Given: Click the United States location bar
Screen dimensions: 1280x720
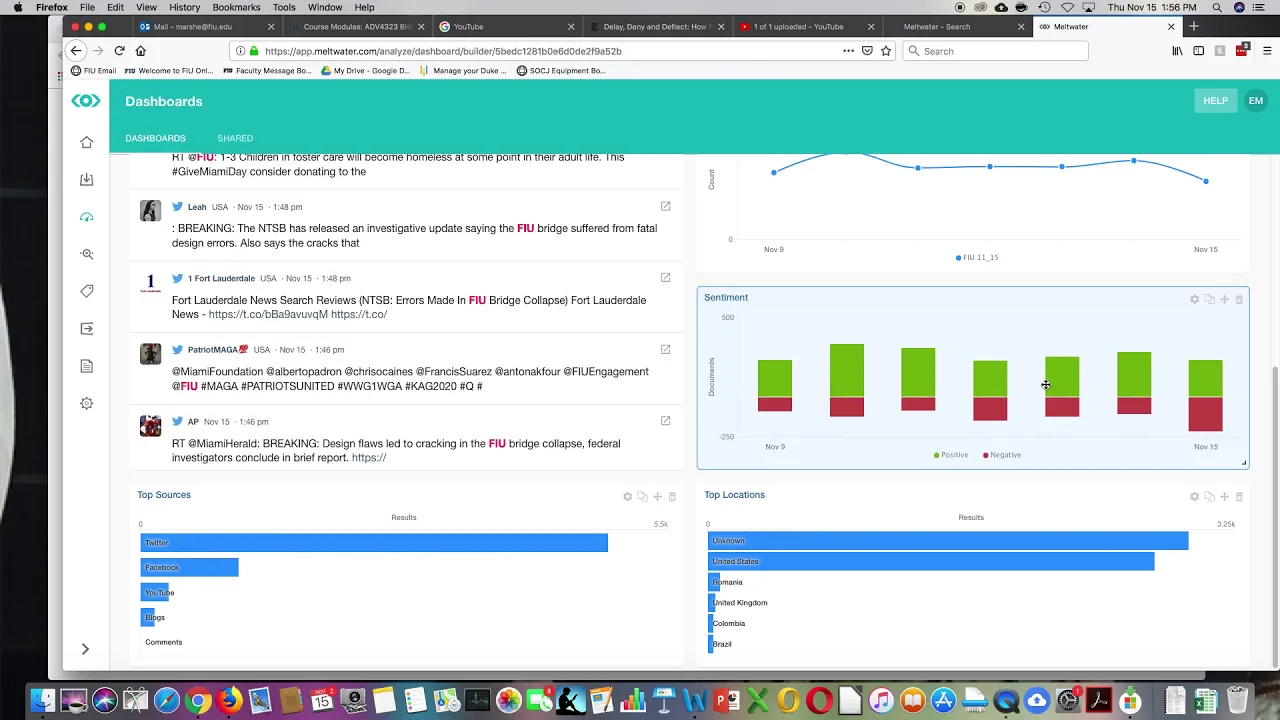Looking at the screenshot, I should (931, 561).
